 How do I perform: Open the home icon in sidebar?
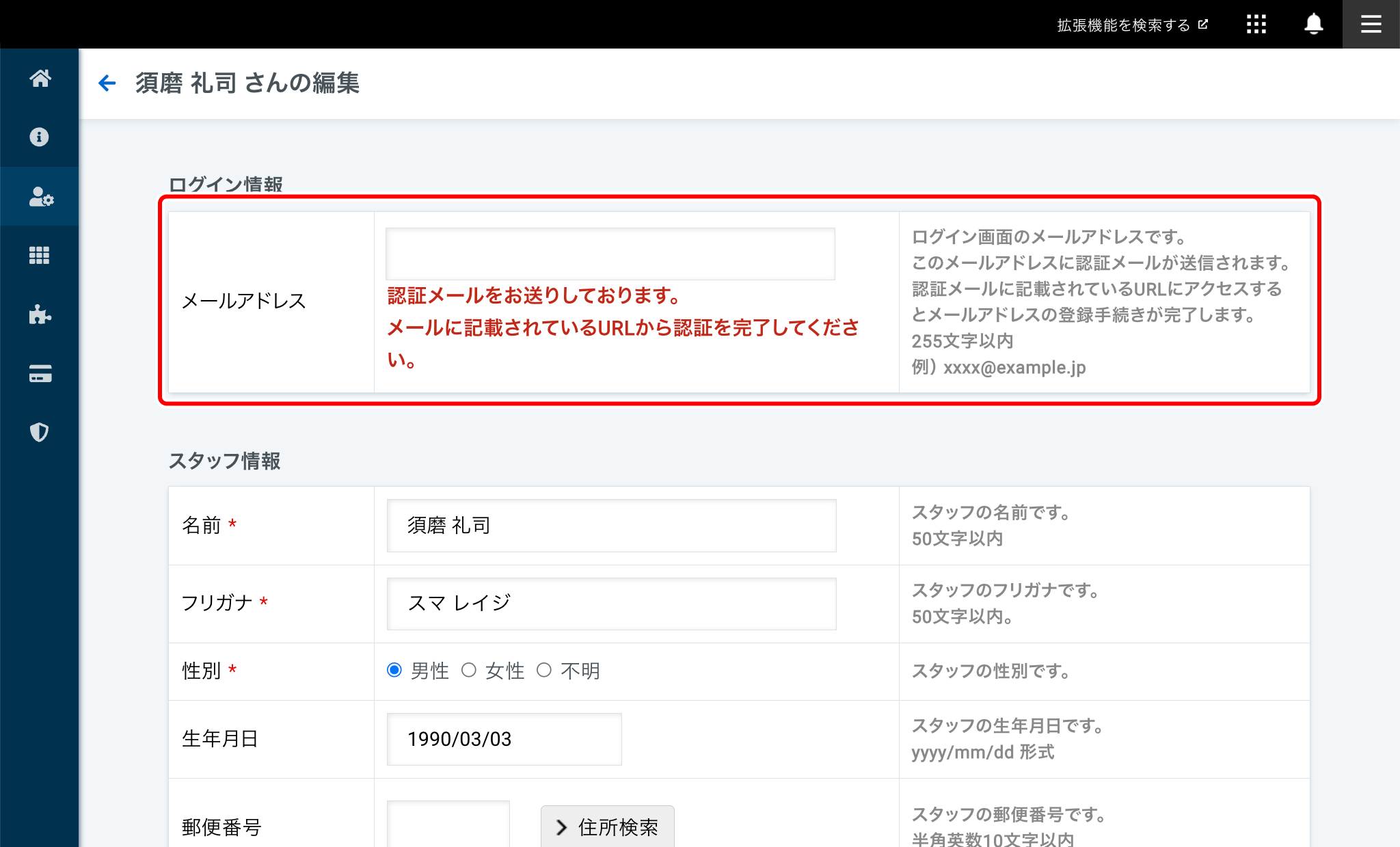click(40, 79)
